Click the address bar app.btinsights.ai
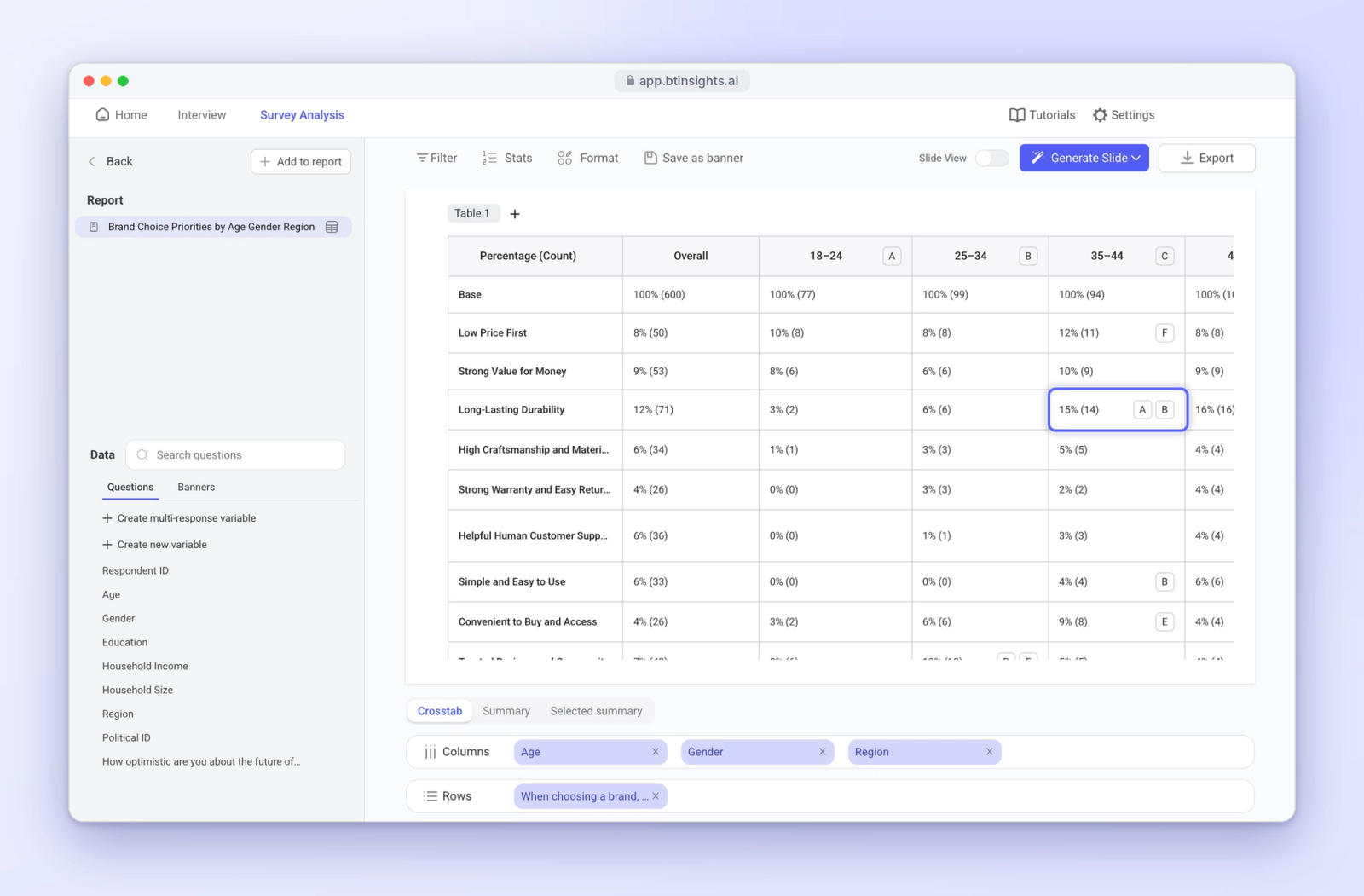This screenshot has height=896, width=1364. pos(682,81)
